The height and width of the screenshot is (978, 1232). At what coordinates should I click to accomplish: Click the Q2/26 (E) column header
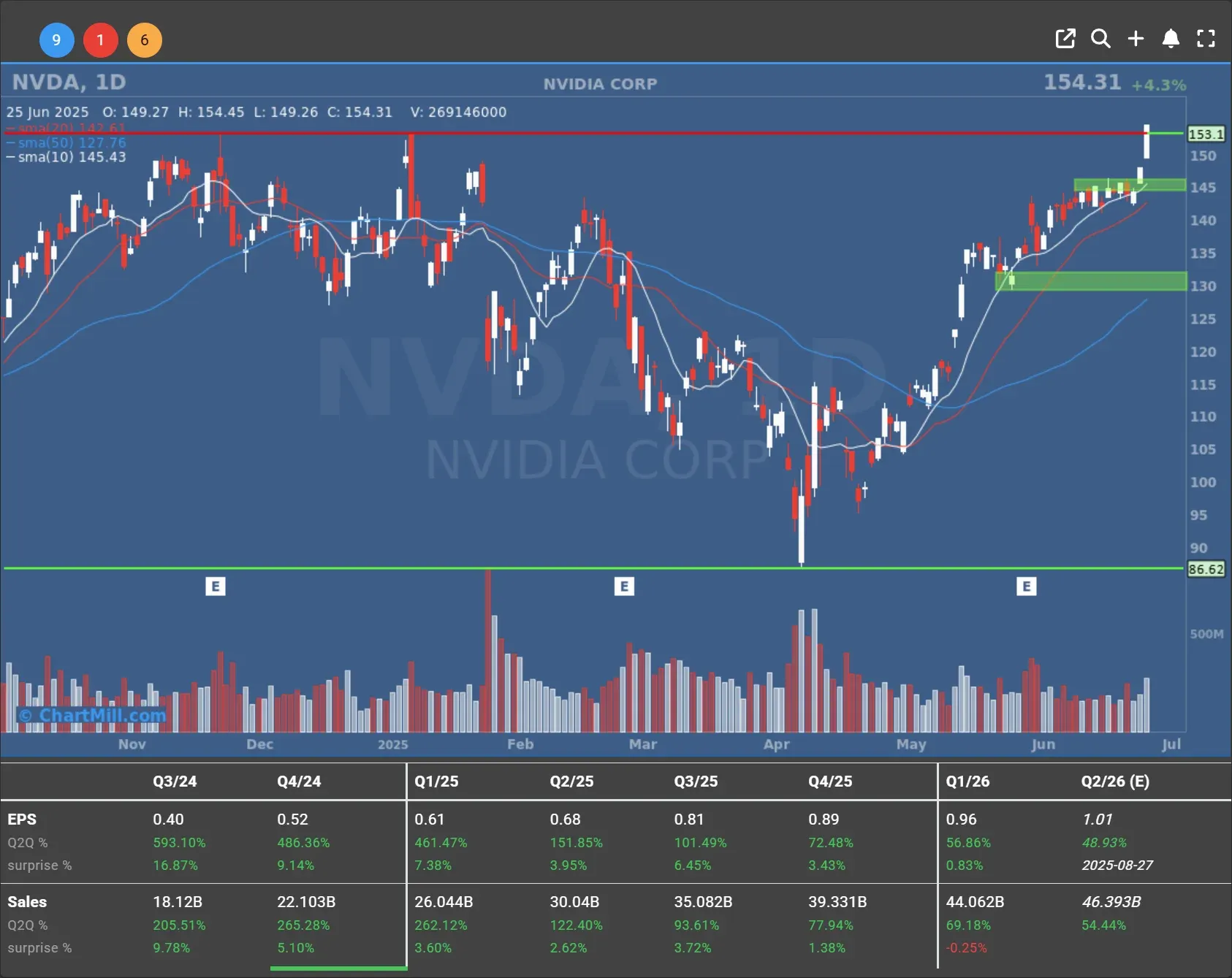tap(1115, 782)
